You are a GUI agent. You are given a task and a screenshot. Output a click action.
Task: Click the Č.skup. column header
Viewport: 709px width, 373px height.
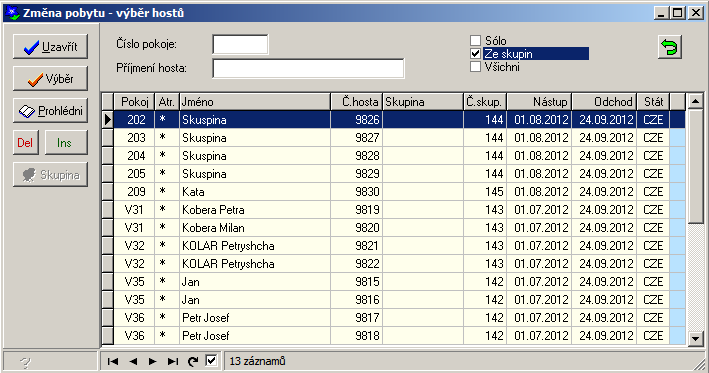(485, 102)
